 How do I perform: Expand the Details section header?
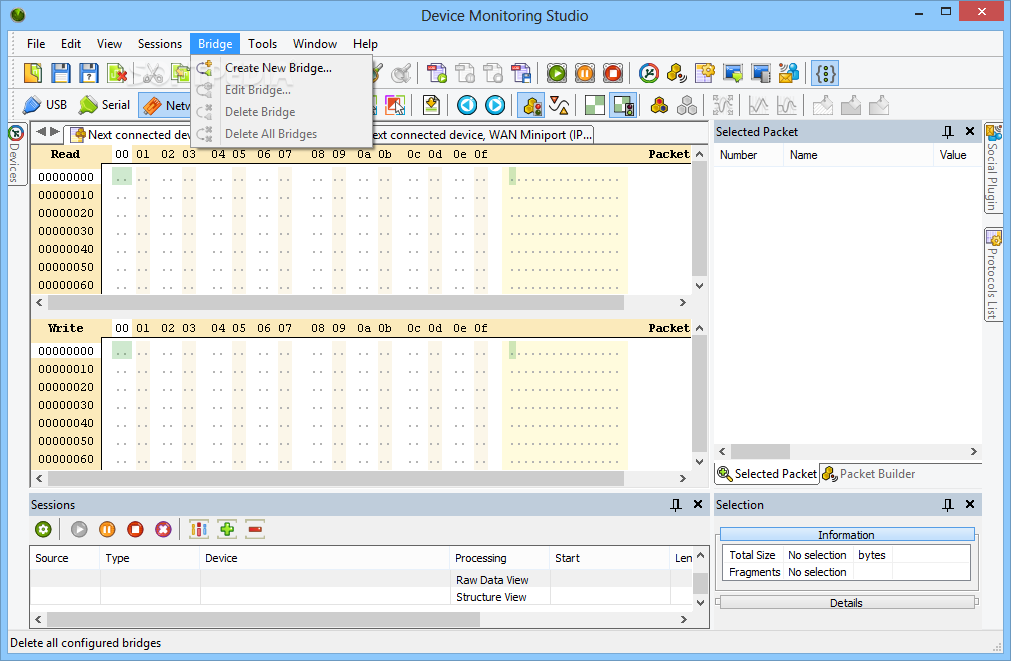point(847,602)
